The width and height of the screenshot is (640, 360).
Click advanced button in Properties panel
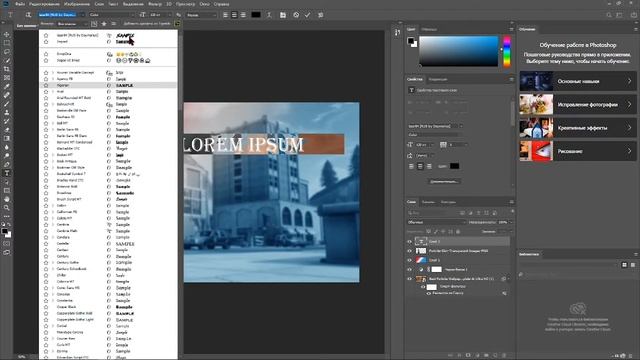(444, 181)
